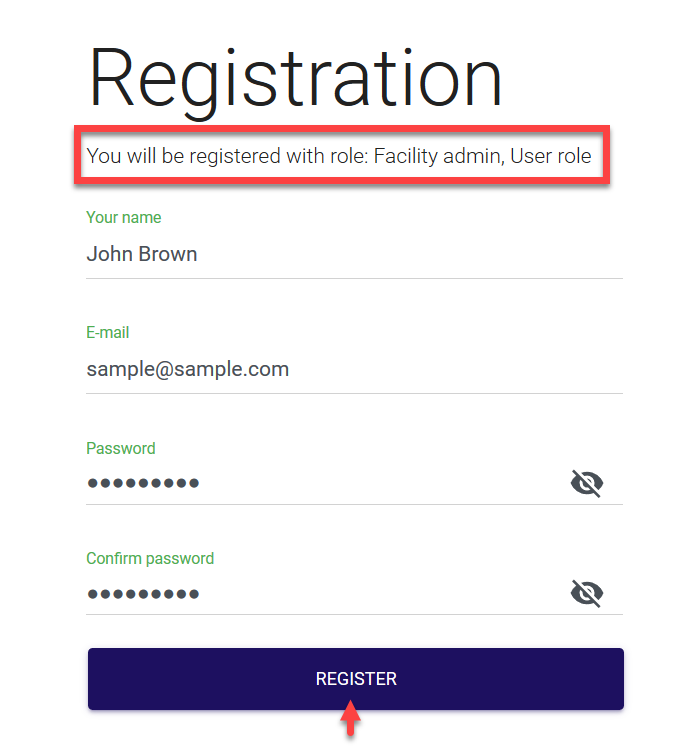
Task: Click the Registration page heading
Action: coord(295,78)
